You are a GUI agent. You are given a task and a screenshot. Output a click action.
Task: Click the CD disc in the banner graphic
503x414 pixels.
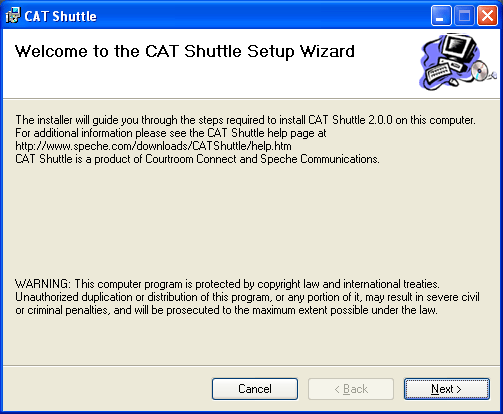pos(480,70)
